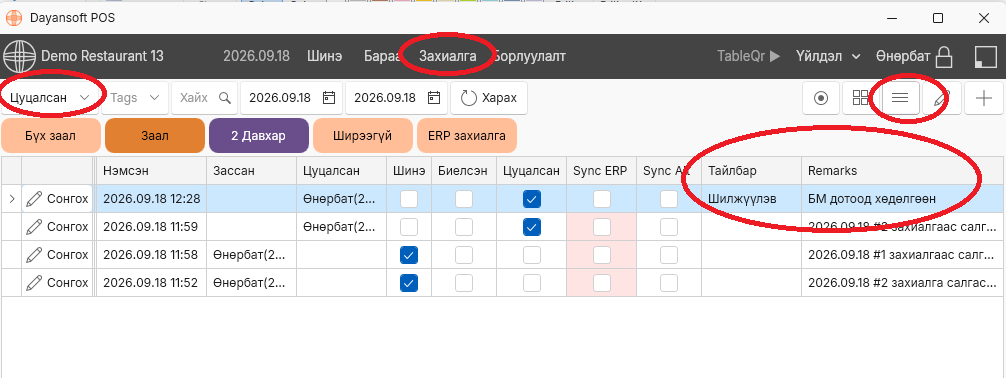Sort by the Зассан column header

point(252,171)
